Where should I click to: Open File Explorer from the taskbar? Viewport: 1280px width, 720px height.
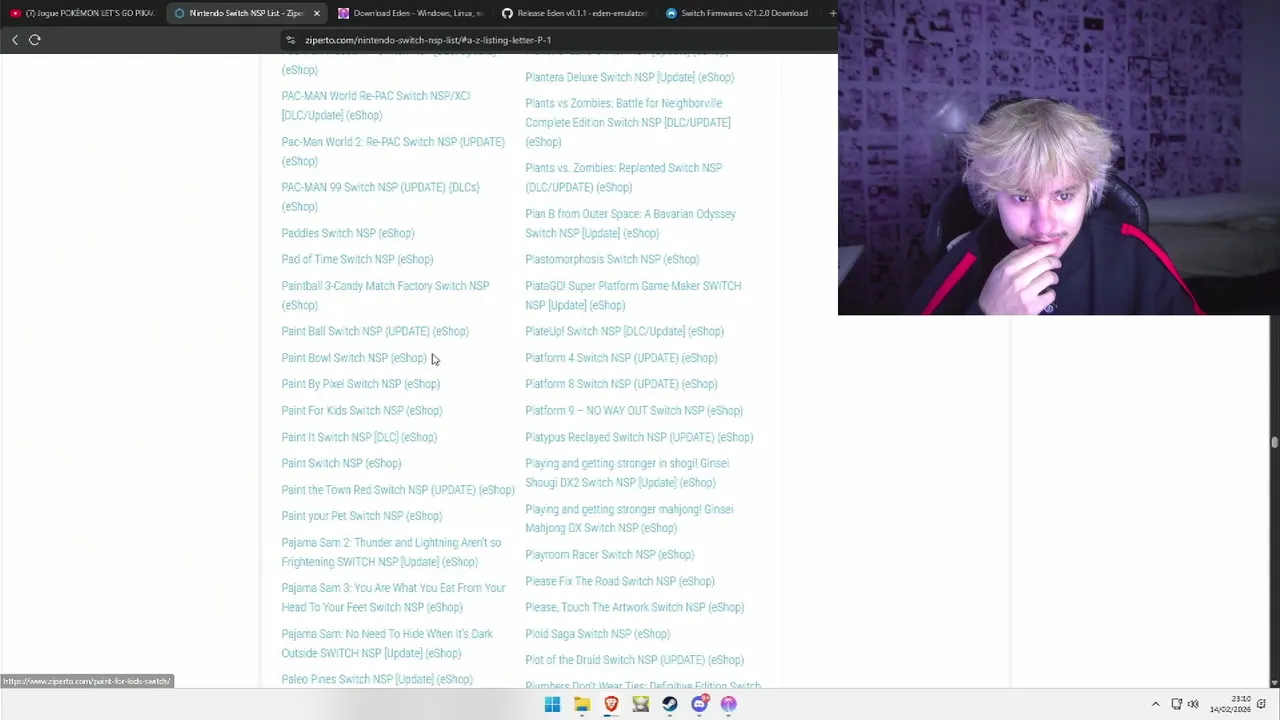coord(582,704)
